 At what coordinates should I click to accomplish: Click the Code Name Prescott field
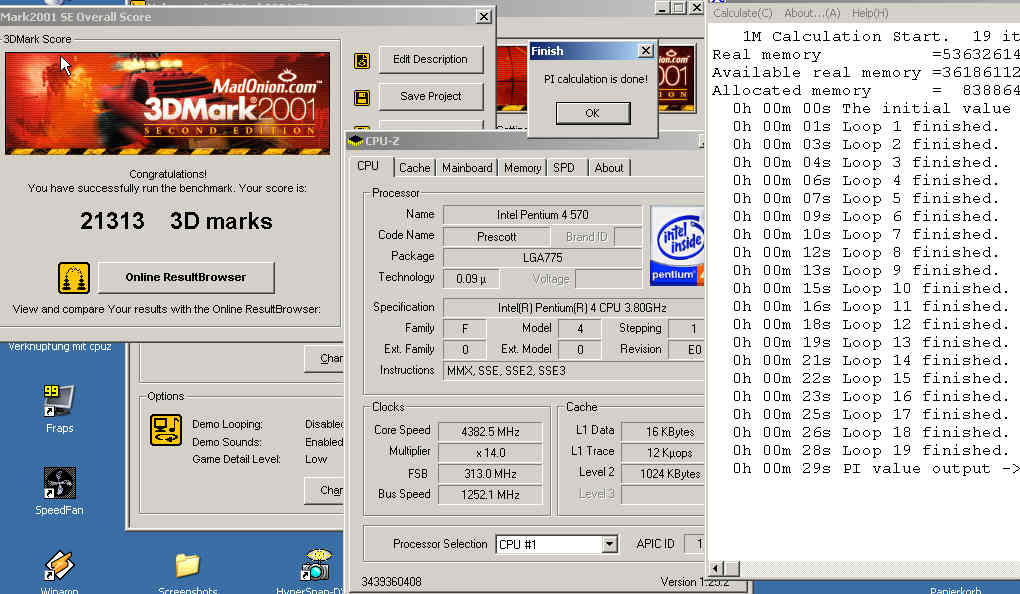click(497, 237)
